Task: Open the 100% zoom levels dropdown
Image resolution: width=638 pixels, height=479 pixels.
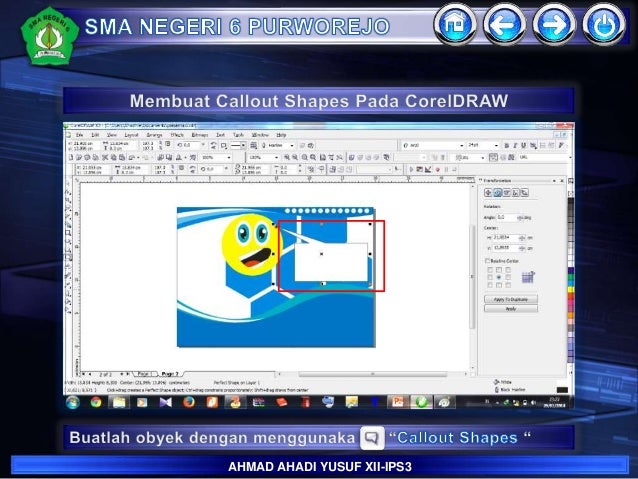Action: [x=229, y=157]
